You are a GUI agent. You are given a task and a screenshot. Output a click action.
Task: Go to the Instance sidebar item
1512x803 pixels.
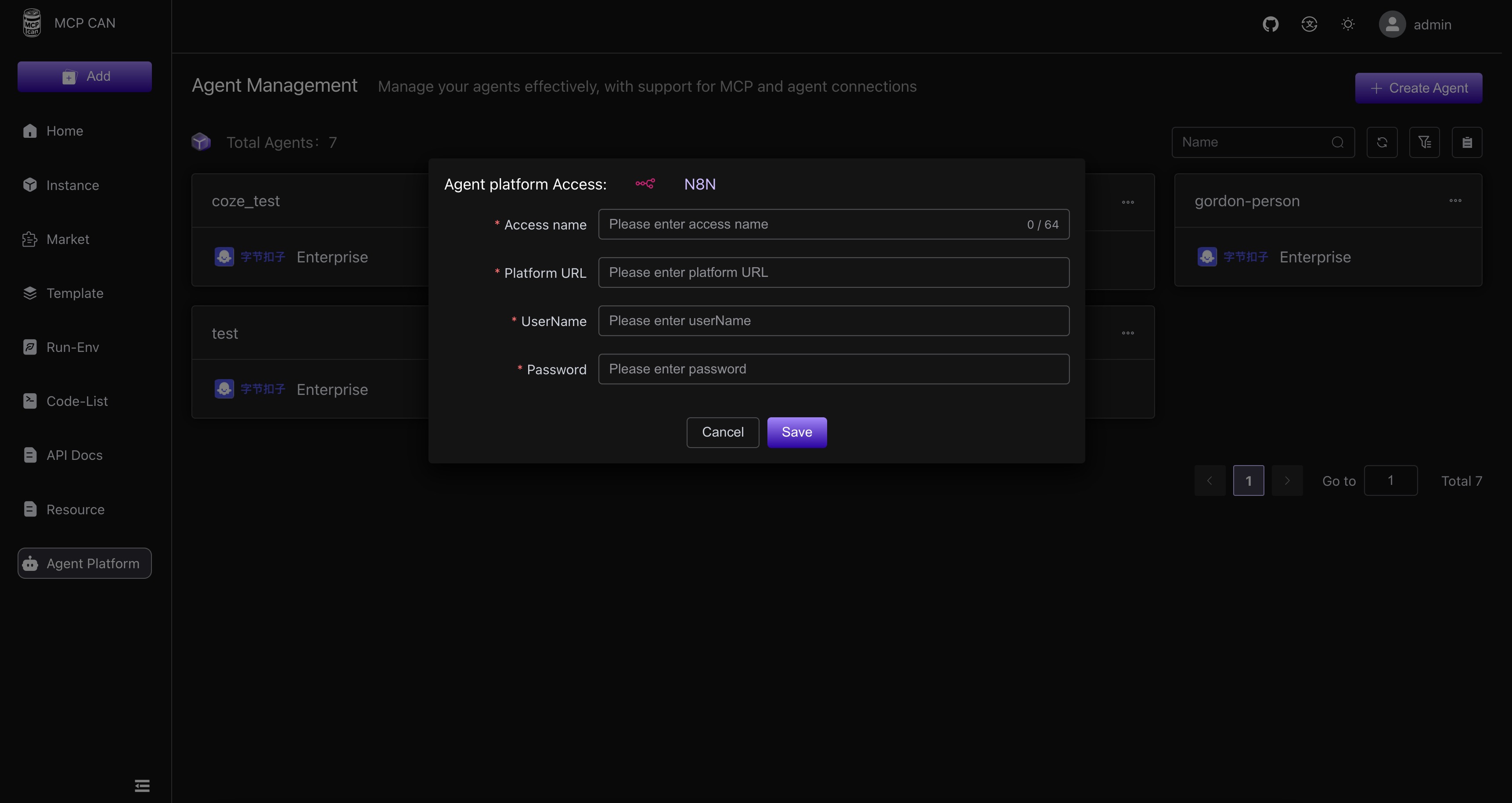tap(72, 185)
